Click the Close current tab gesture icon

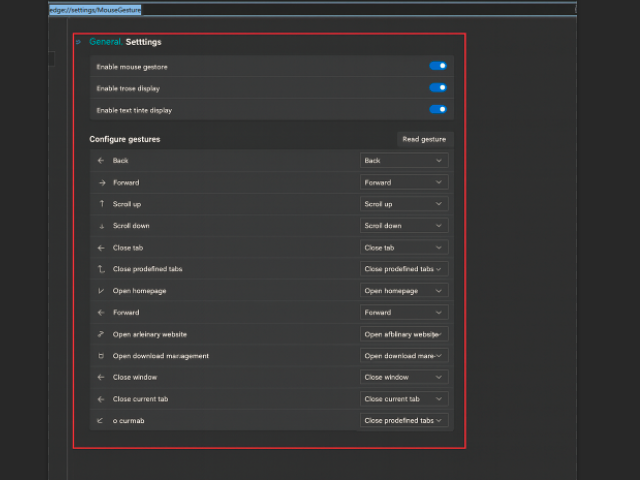[101, 399]
